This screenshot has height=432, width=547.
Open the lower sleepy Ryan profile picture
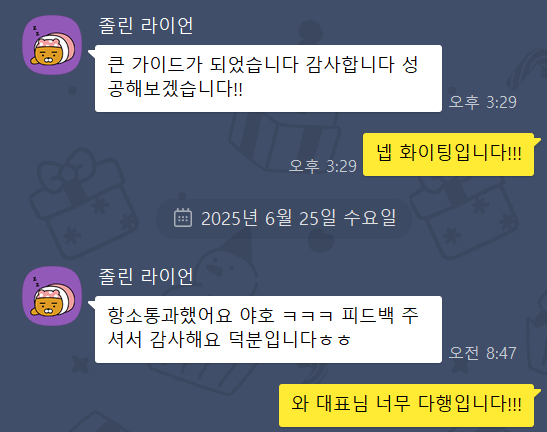[52, 296]
